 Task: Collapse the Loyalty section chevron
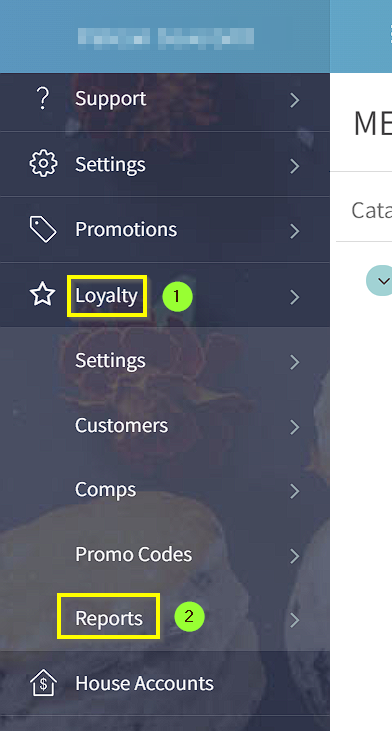[295, 297]
